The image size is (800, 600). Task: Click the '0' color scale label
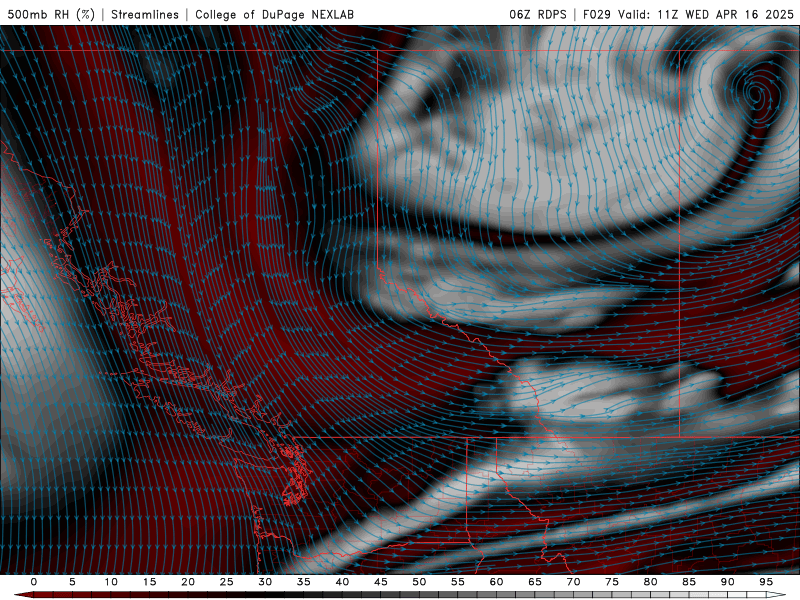coord(34,582)
